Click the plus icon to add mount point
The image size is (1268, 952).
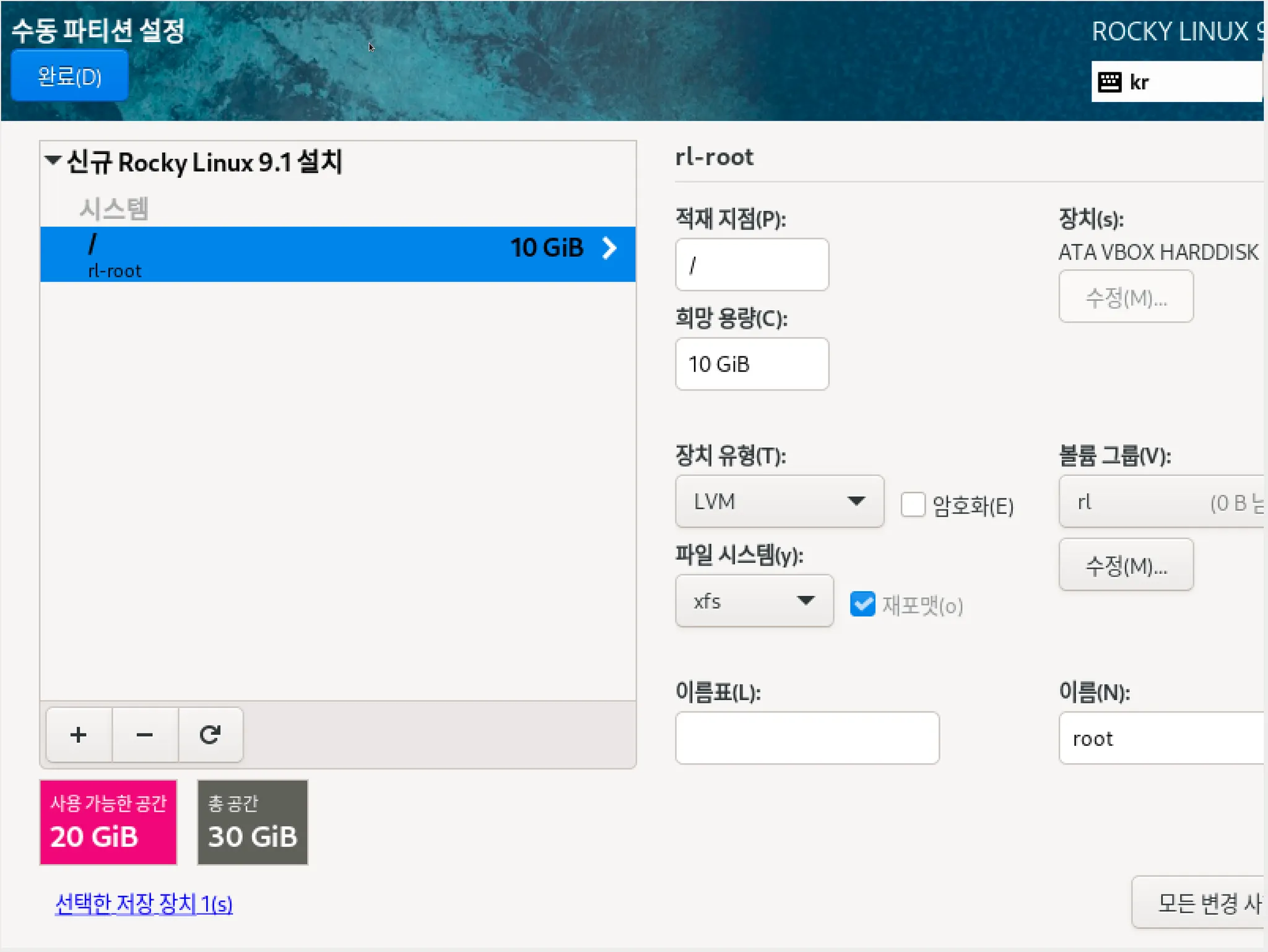(x=79, y=735)
